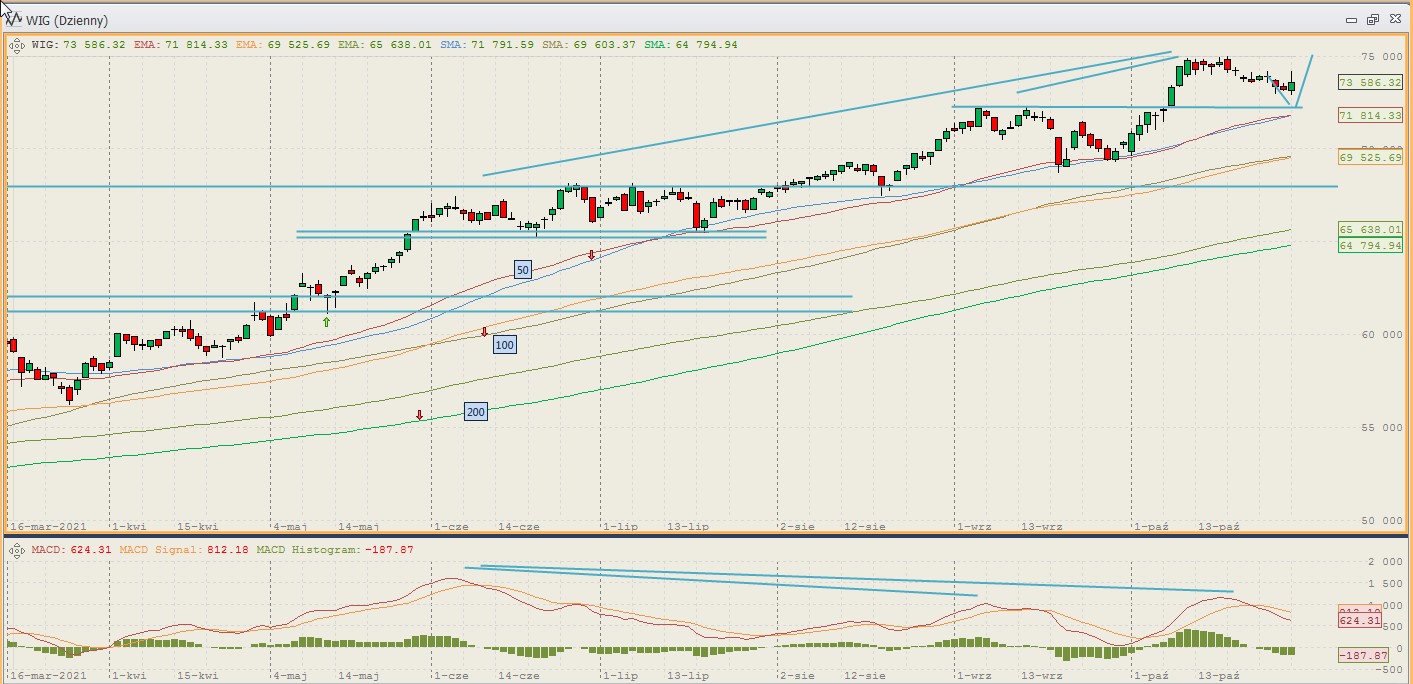Select the red down arrow beside the 100 label
The image size is (1413, 684).
point(484,332)
